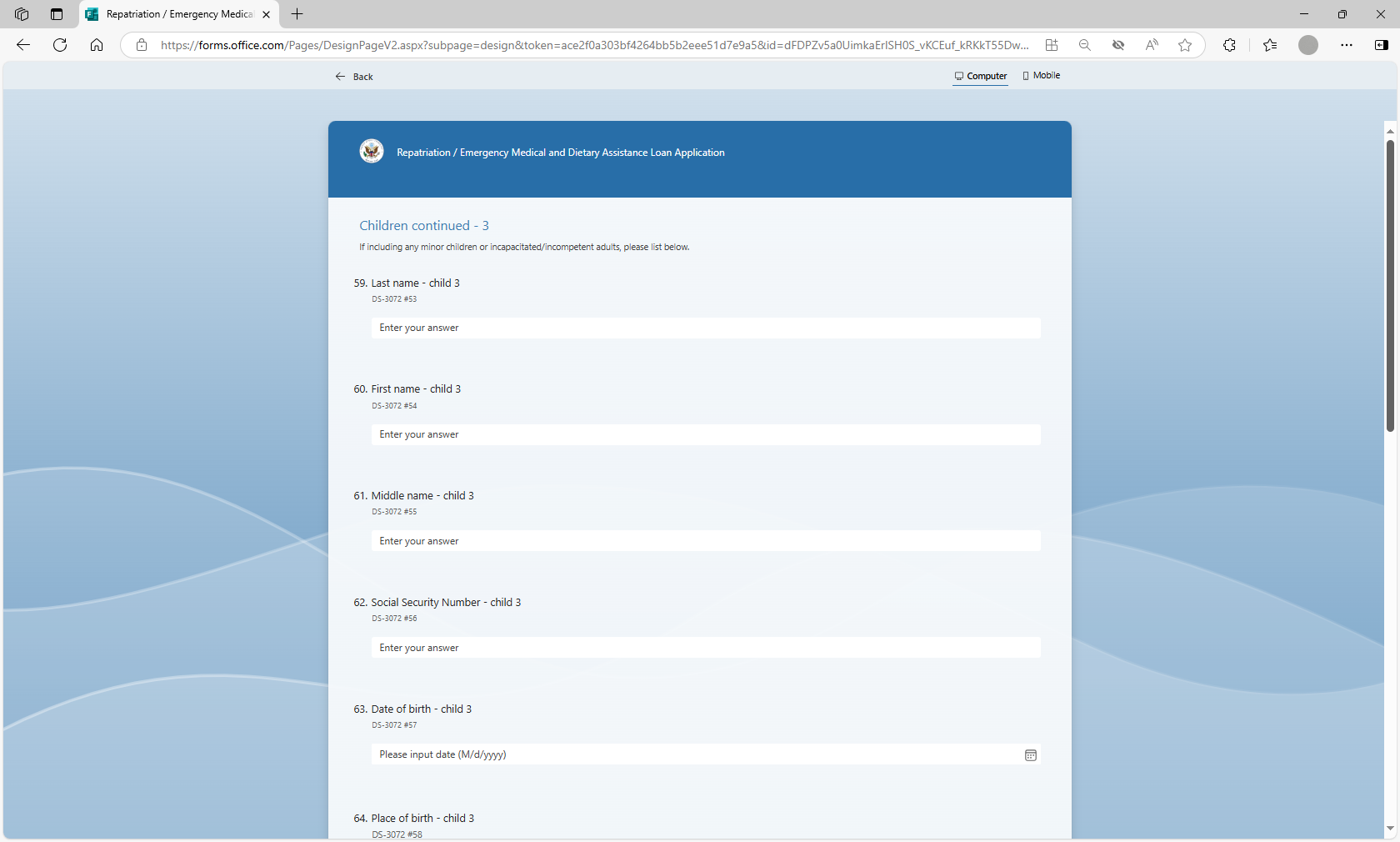Focus the First name - child 3 input
1400x842 pixels.
(705, 434)
